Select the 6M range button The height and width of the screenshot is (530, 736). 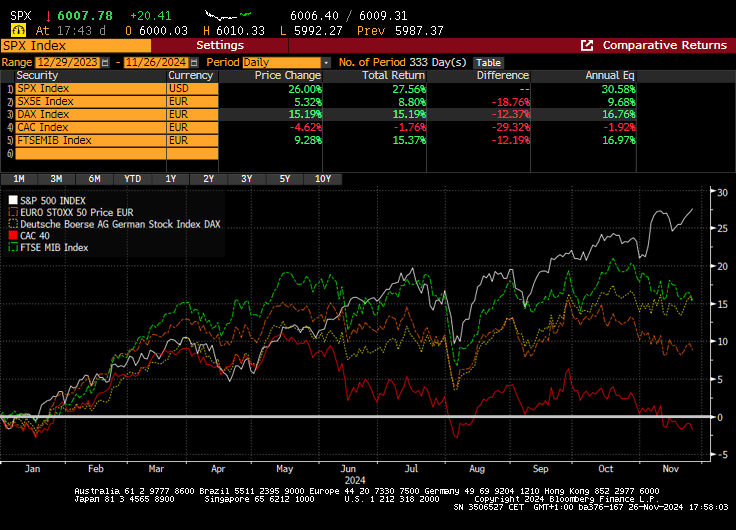pyautogui.click(x=94, y=179)
